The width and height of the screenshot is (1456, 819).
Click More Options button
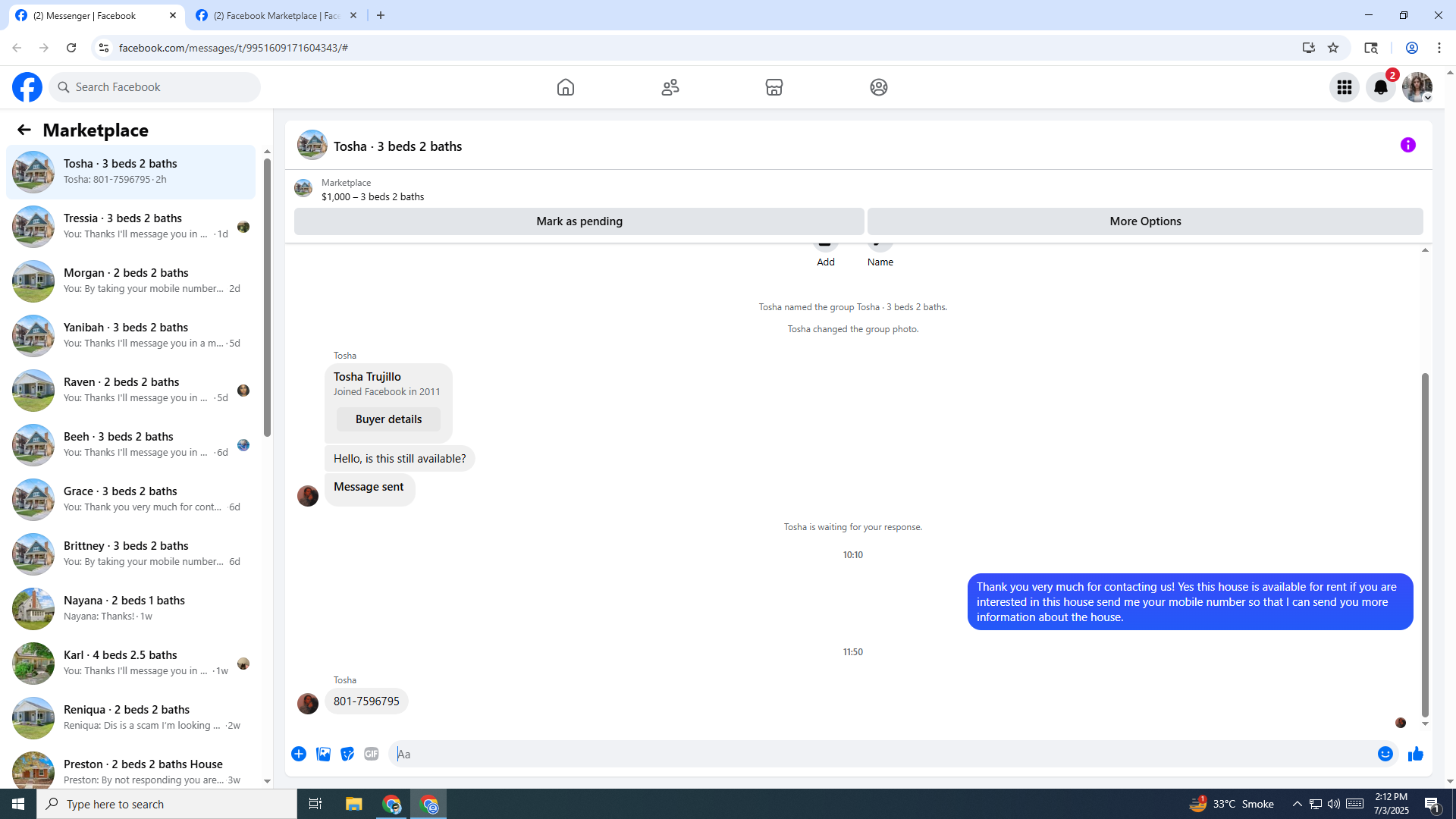click(1144, 221)
